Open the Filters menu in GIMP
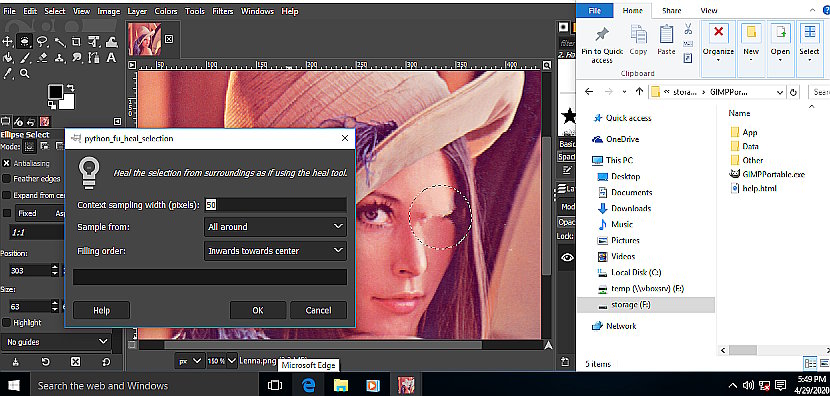Viewport: 830px width, 396px height. (223, 11)
